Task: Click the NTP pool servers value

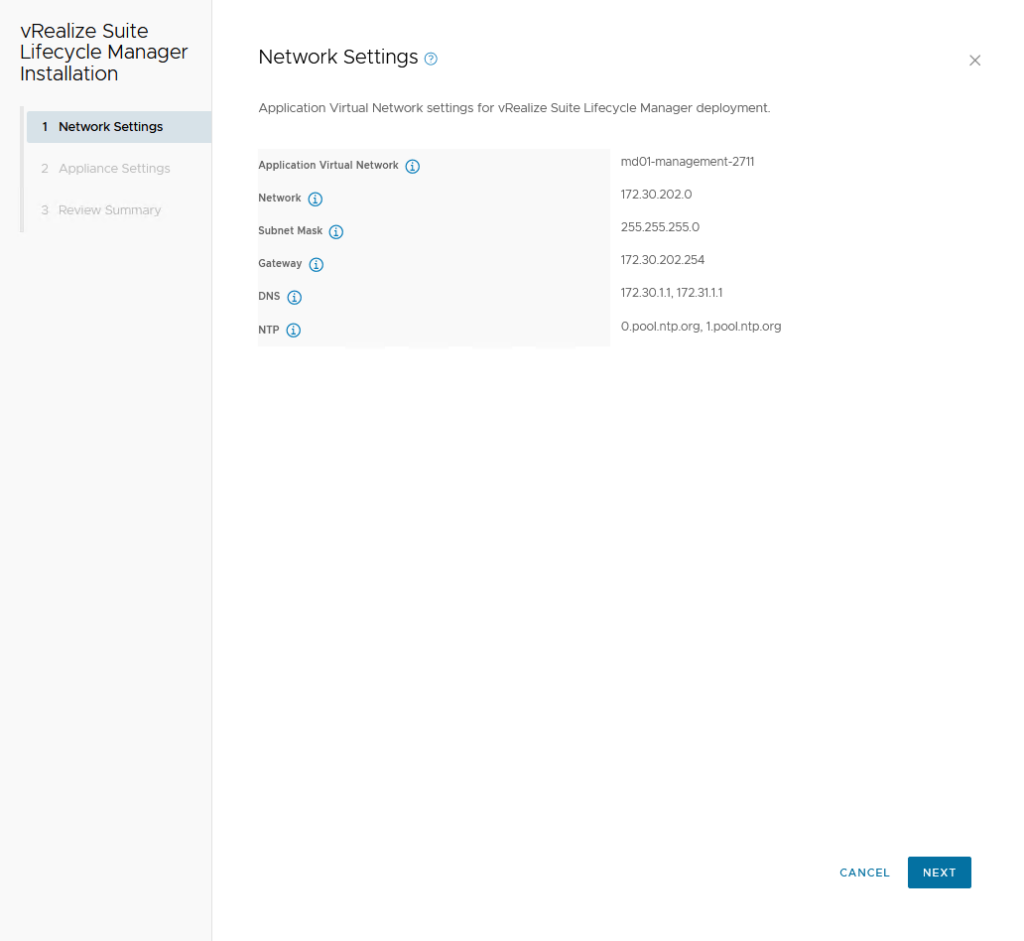Action: [700, 326]
